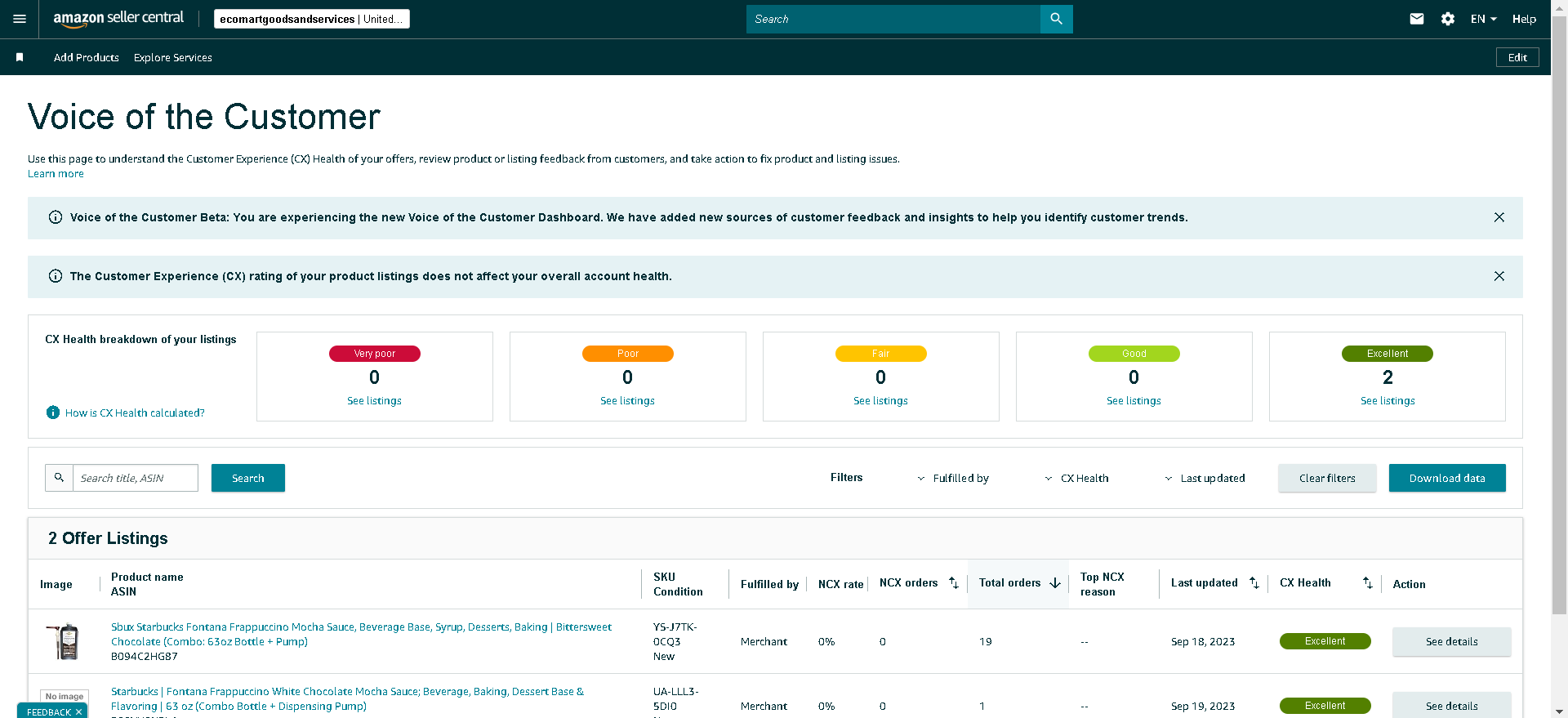Viewport: 1568px width, 718px height.
Task: Click the Edit button in navigation bar
Action: (1517, 57)
